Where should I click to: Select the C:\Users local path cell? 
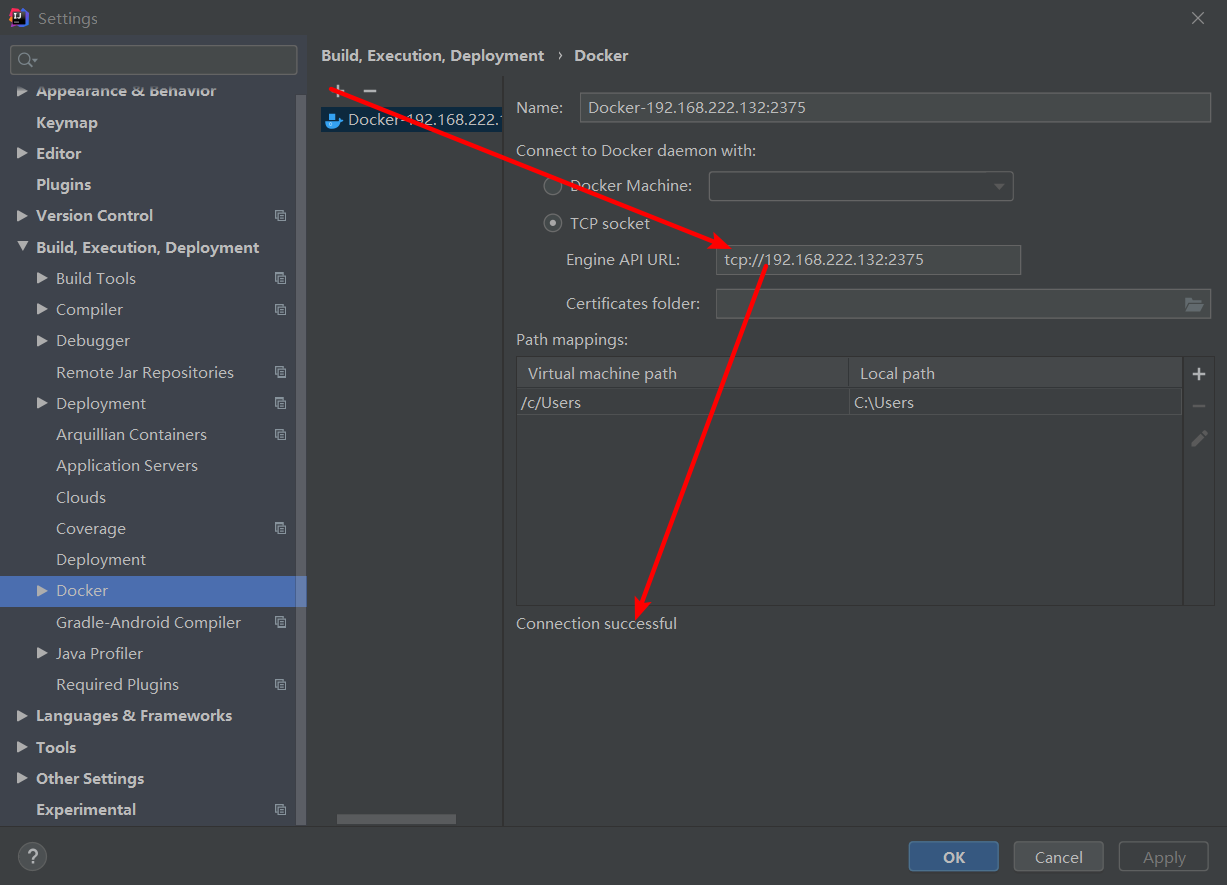point(1015,403)
